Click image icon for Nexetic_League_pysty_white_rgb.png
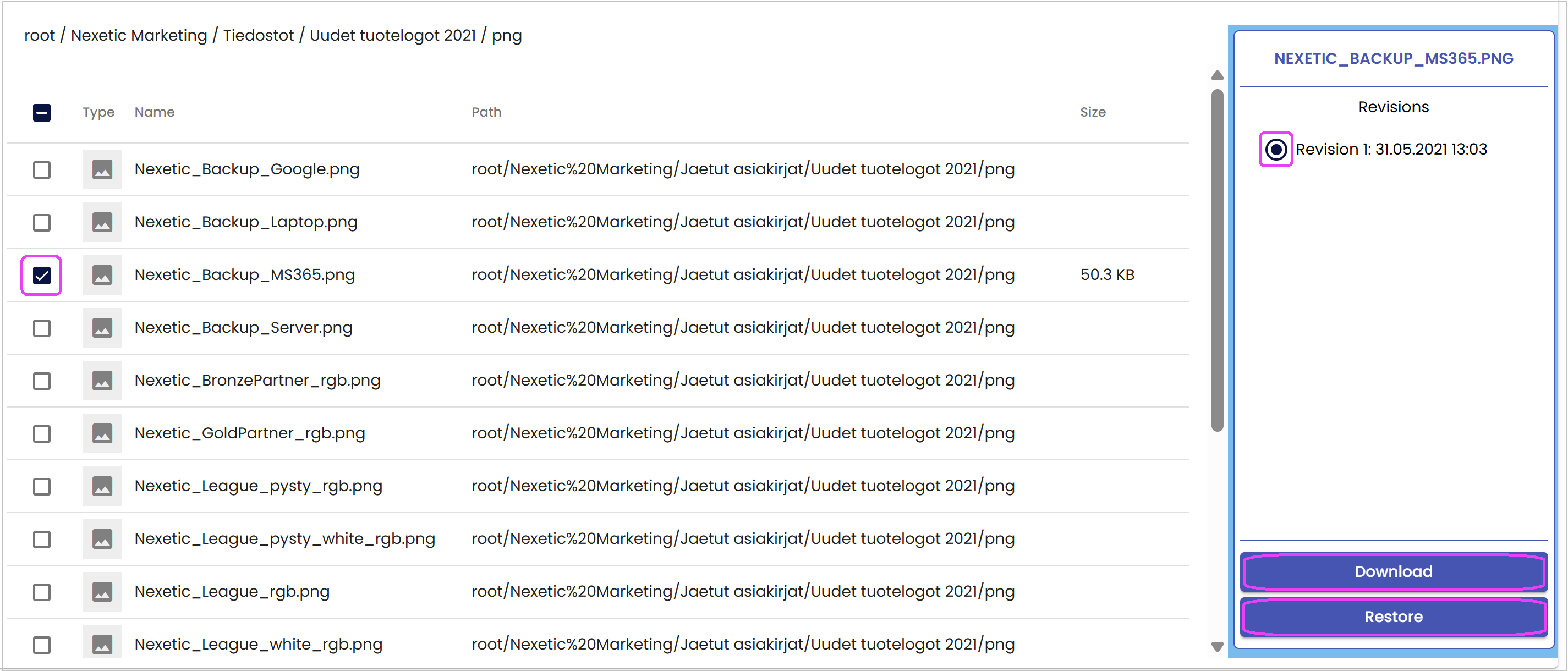 pos(102,539)
